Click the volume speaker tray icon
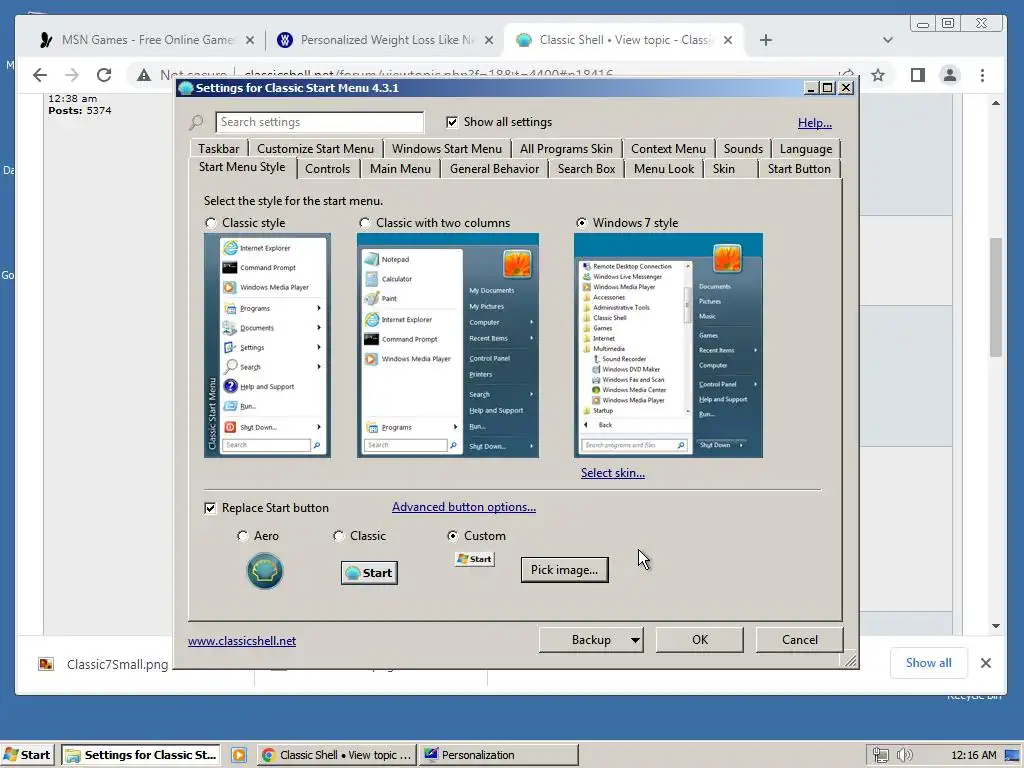 pyautogui.click(x=904, y=755)
